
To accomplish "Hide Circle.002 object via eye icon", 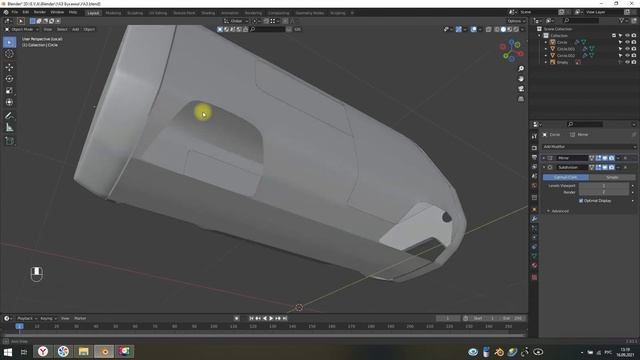I will tap(627, 56).
